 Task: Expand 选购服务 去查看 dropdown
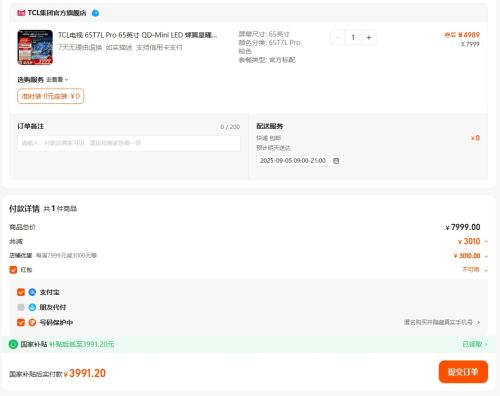[x=57, y=80]
